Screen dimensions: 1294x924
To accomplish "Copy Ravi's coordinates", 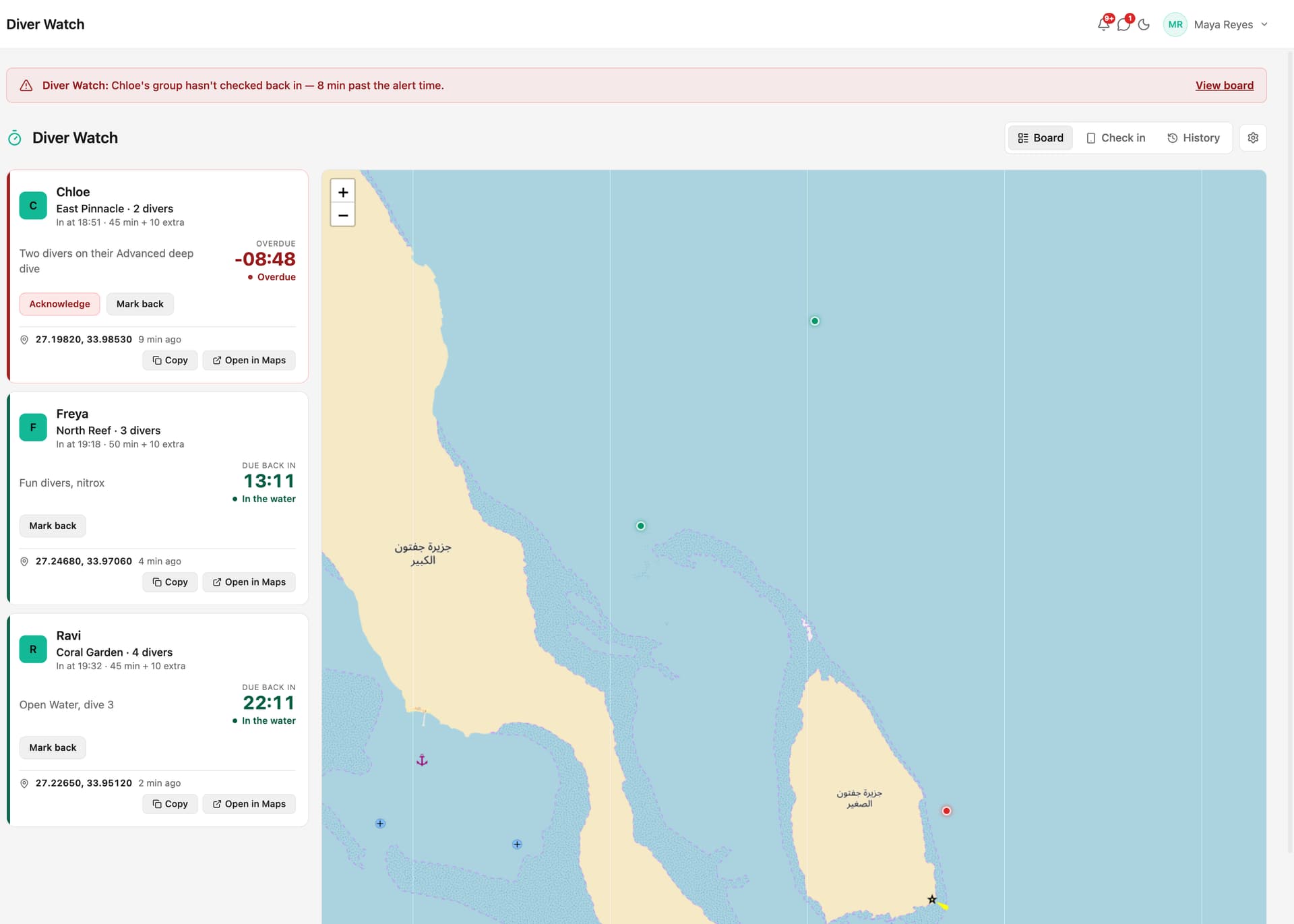I will pyautogui.click(x=170, y=804).
